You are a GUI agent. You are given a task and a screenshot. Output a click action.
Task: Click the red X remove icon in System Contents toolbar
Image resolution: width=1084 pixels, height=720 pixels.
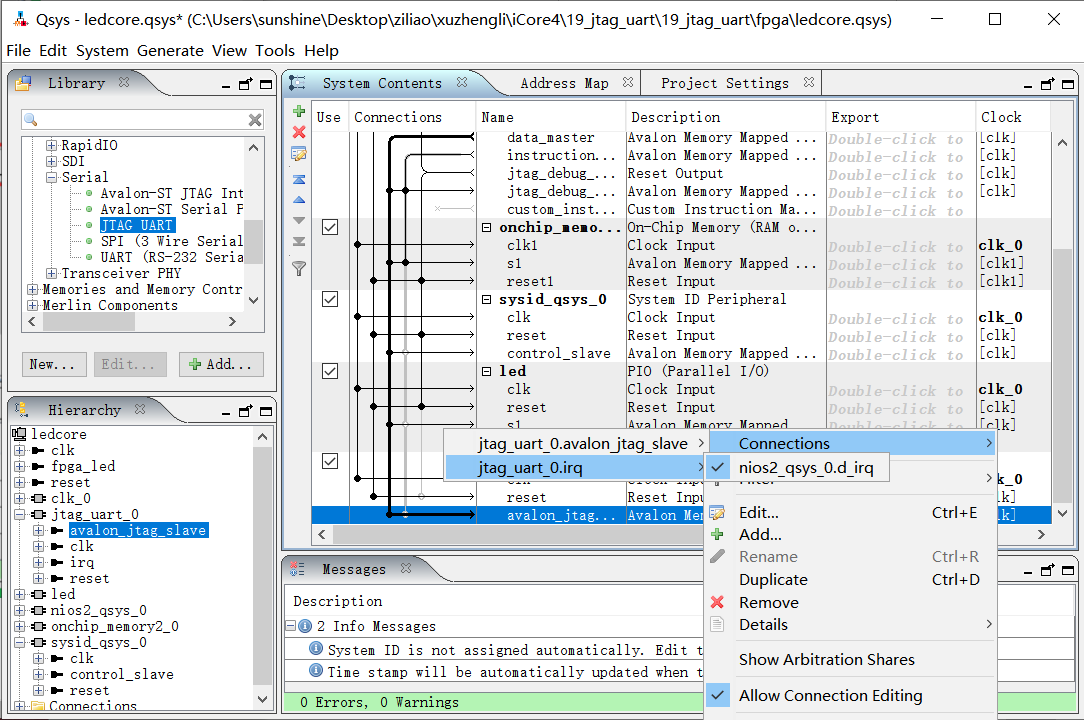point(298,132)
